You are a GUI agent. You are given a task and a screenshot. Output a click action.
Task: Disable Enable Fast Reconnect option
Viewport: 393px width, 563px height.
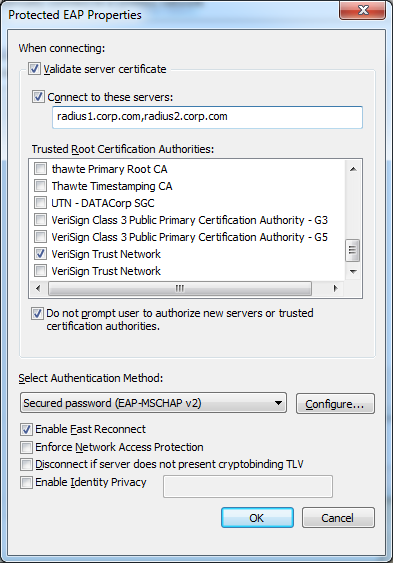26,429
